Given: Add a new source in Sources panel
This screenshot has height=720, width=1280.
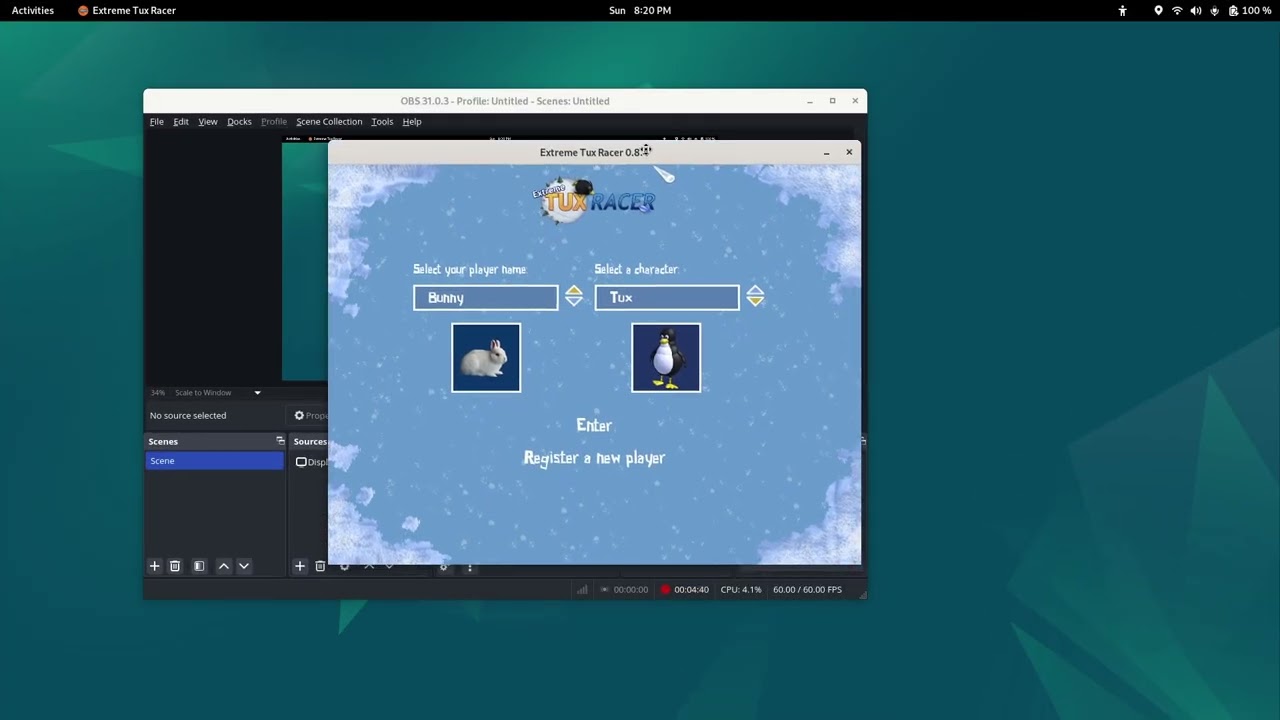Looking at the screenshot, I should (299, 566).
